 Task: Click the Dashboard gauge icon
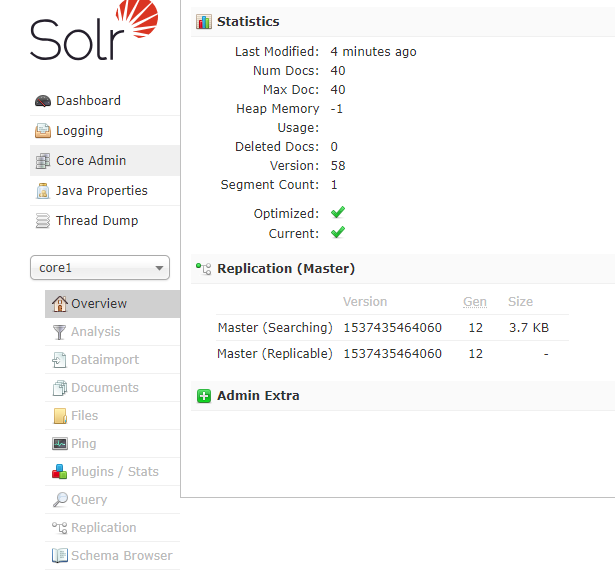point(43,101)
